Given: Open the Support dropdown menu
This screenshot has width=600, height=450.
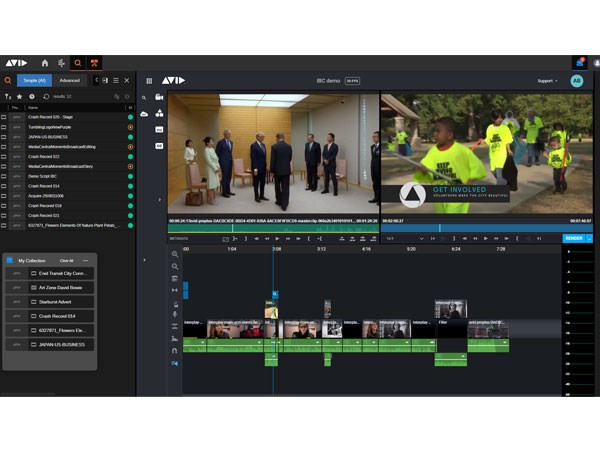Looking at the screenshot, I should 548,80.
